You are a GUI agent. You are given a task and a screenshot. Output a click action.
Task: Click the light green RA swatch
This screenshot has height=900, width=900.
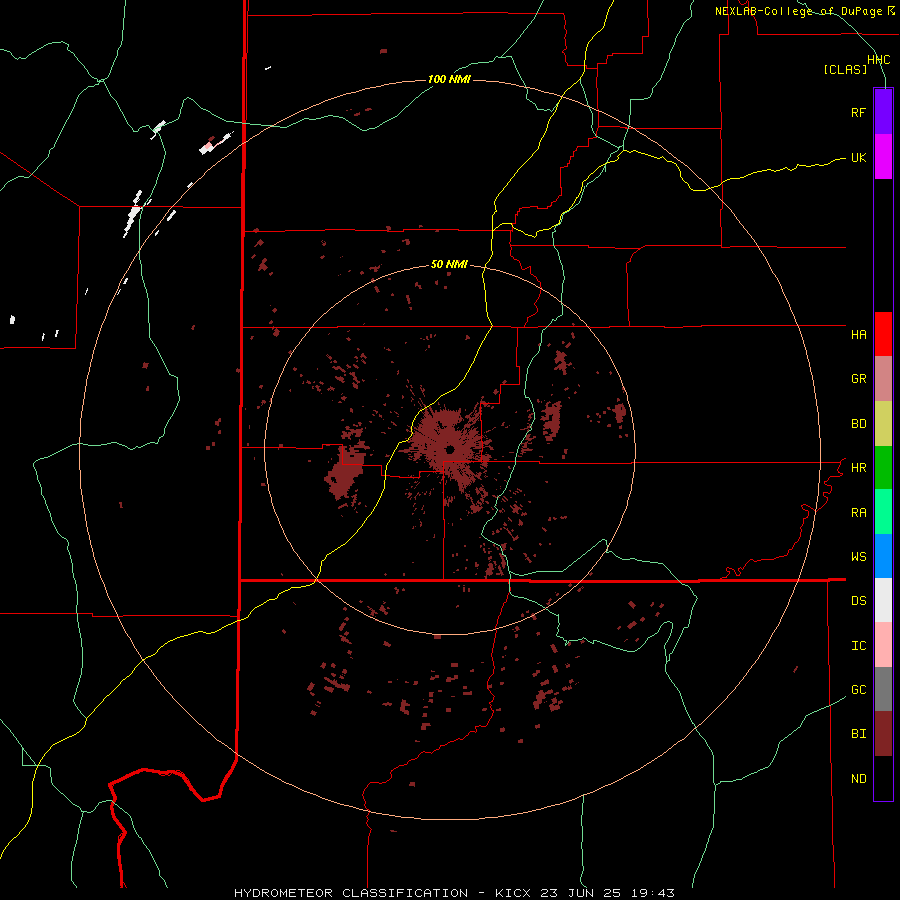coord(883,512)
